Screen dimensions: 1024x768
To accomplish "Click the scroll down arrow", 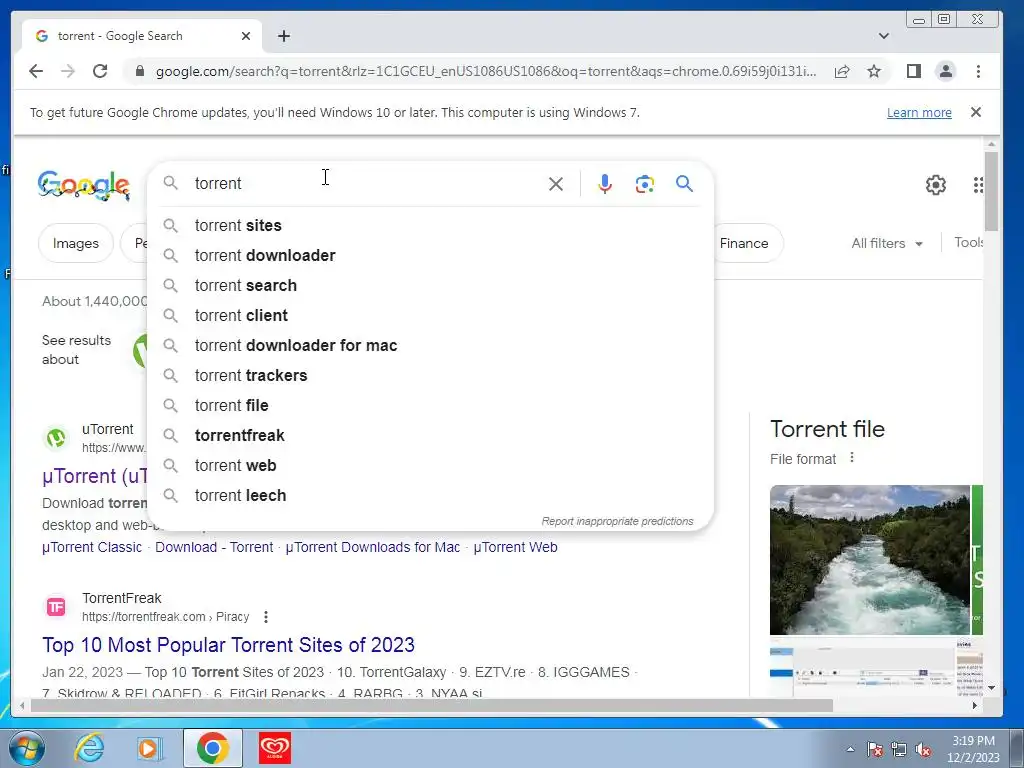I will pyautogui.click(x=991, y=688).
